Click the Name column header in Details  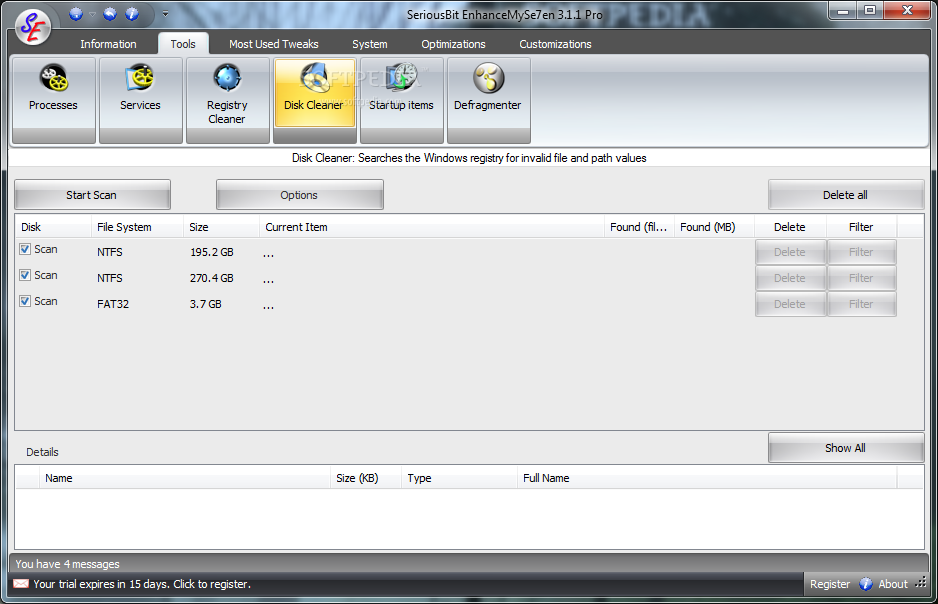pos(184,478)
